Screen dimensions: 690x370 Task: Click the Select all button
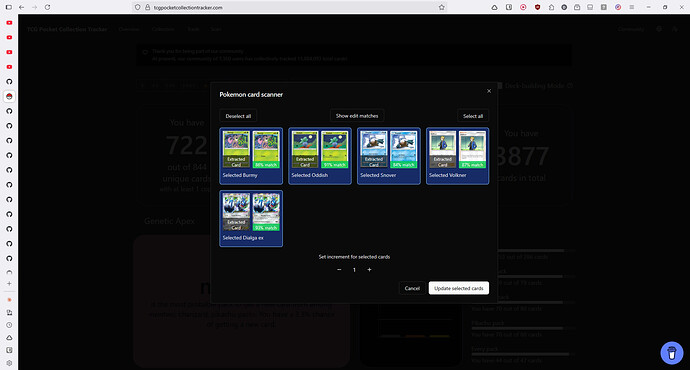473,116
